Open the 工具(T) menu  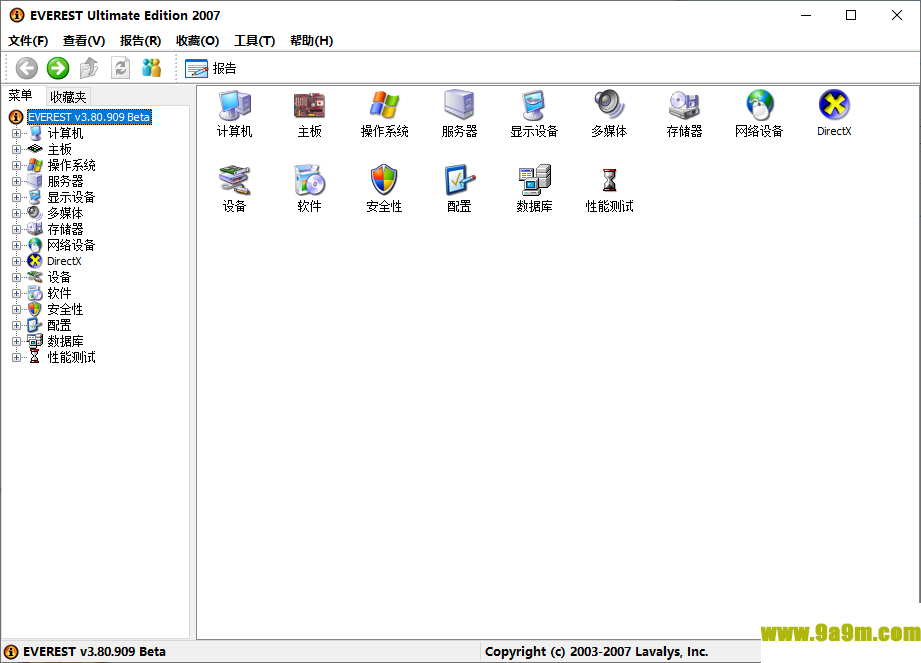[x=254, y=41]
